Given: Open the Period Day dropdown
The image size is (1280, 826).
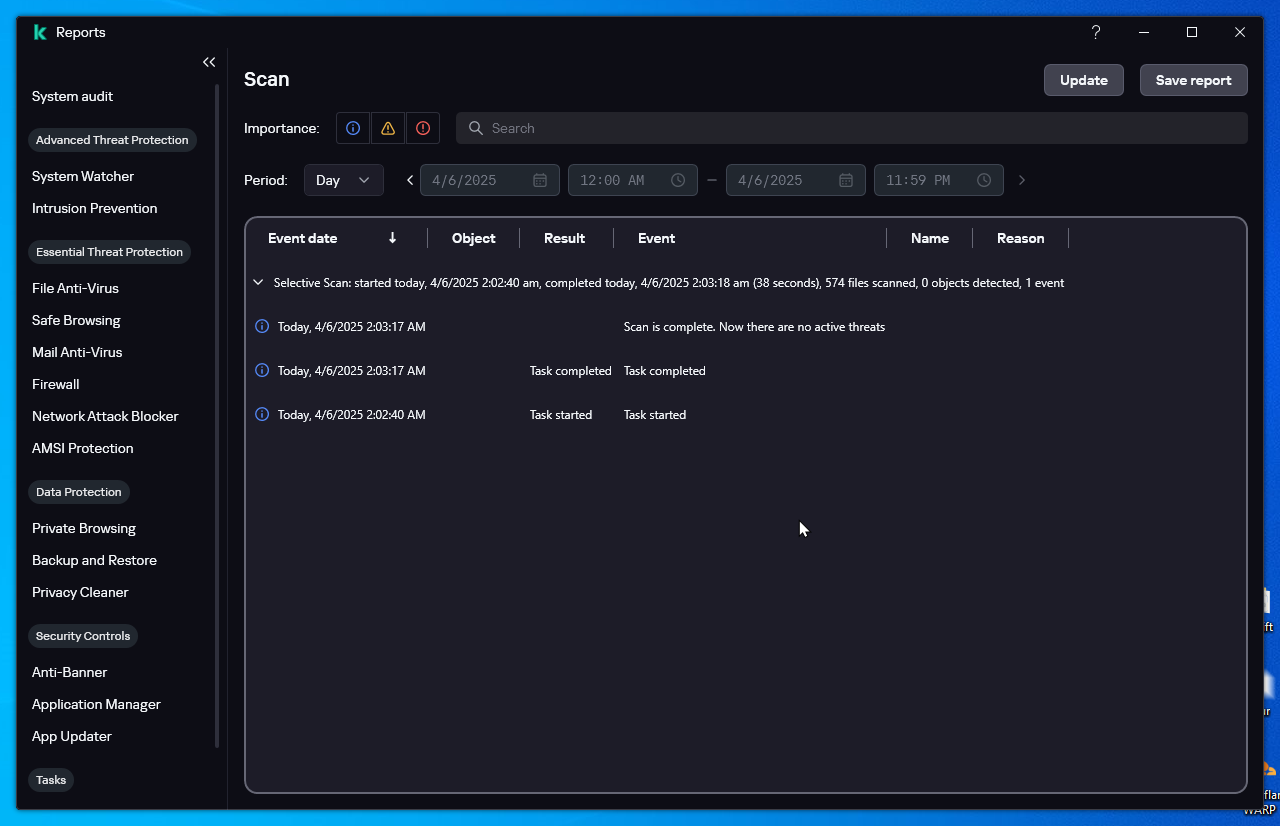Looking at the screenshot, I should tap(344, 180).
